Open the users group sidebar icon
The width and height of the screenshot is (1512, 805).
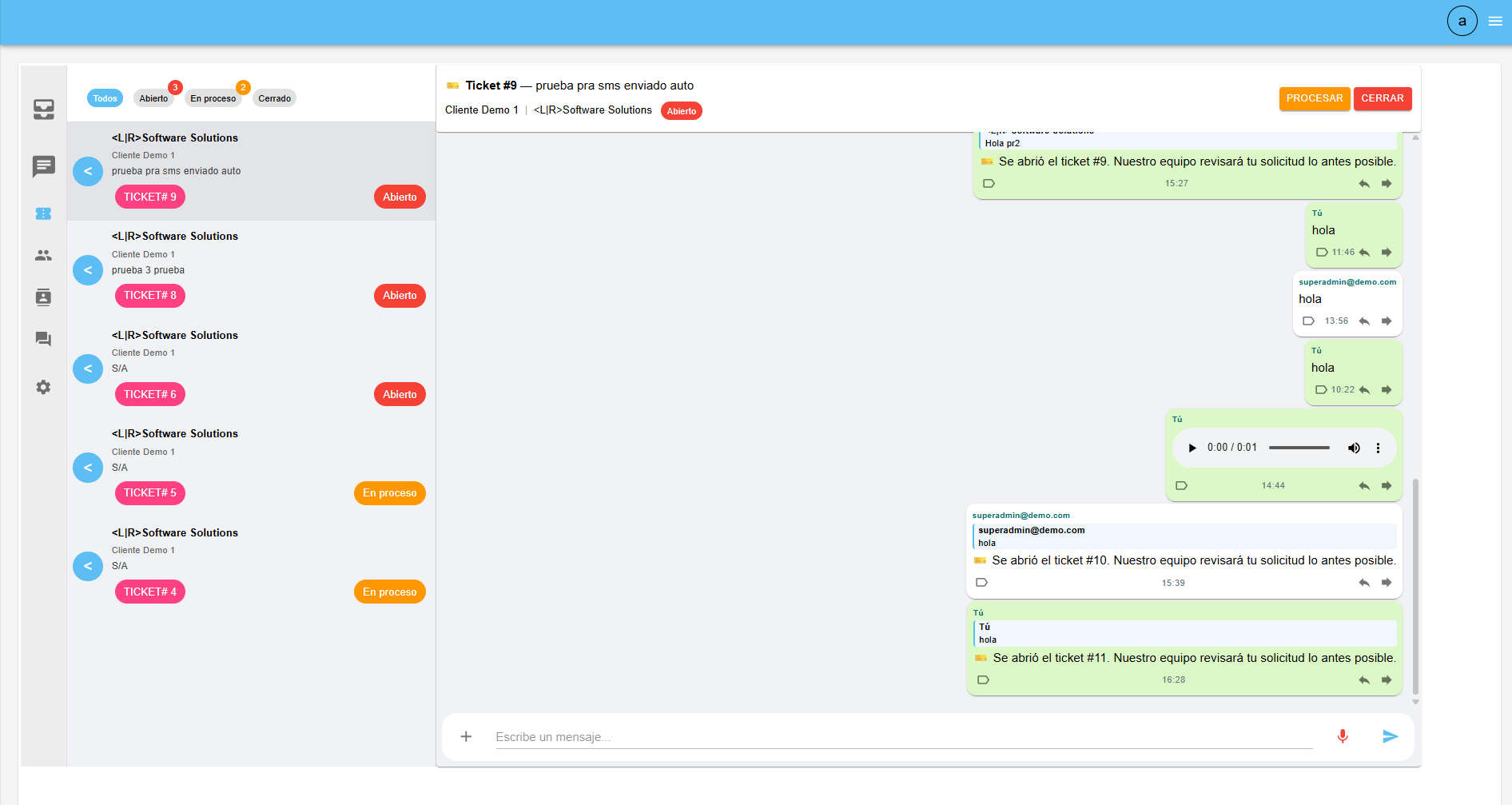(x=43, y=255)
